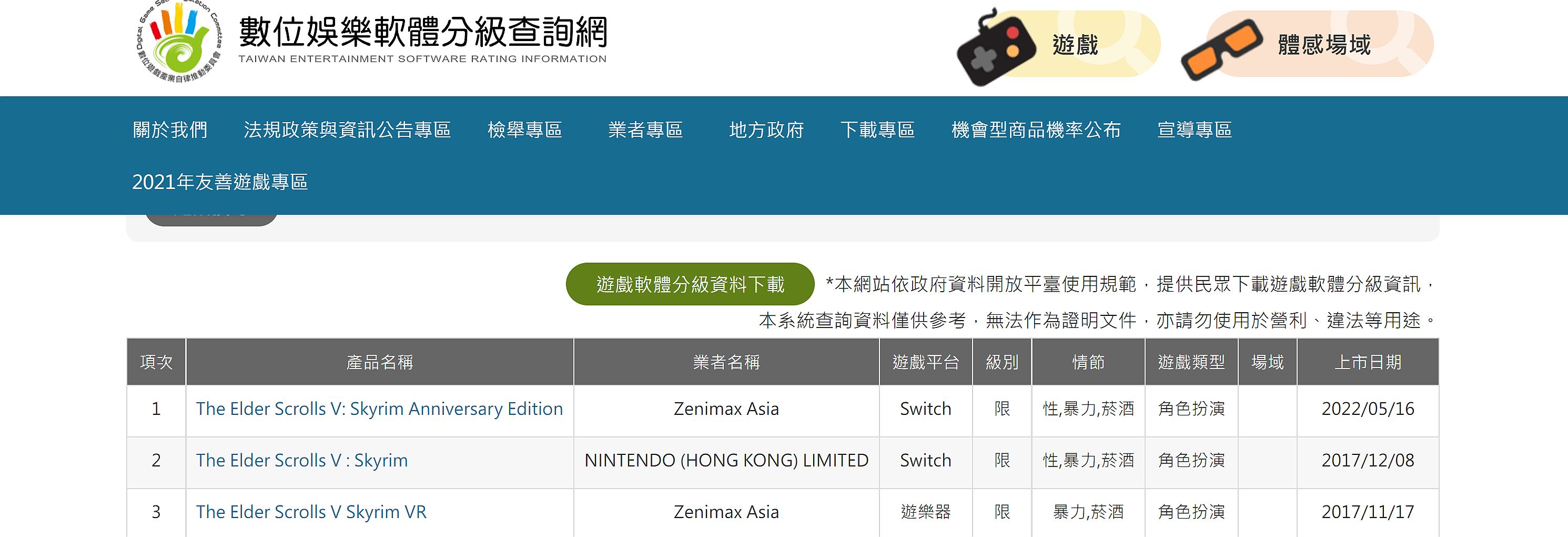Click the 遊戲軟體分級資料下載 green button
This screenshot has width=1568, height=537.
click(x=690, y=284)
